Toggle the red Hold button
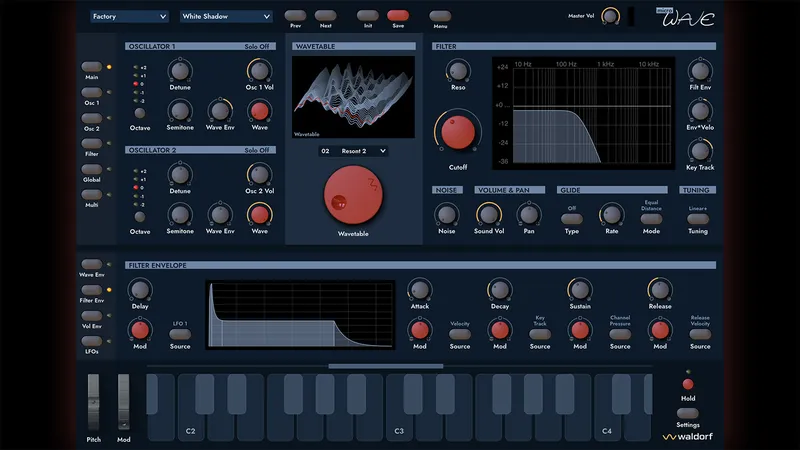Viewport: 800px width, 450px height. point(688,384)
